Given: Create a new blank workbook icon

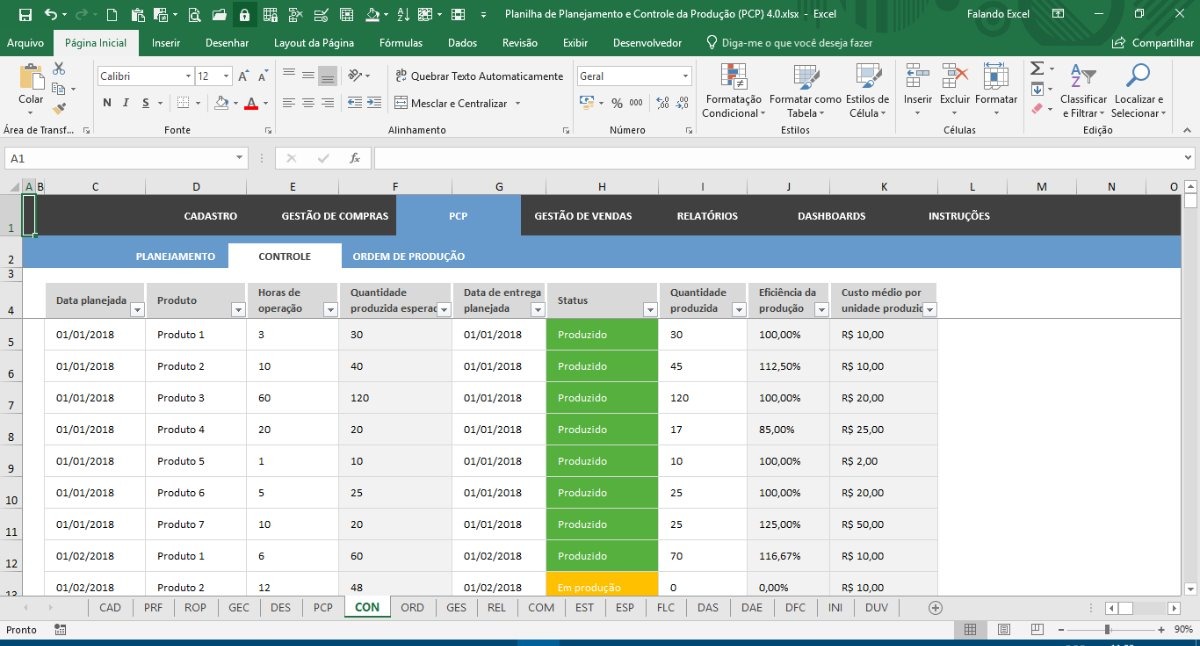Looking at the screenshot, I should [x=112, y=15].
